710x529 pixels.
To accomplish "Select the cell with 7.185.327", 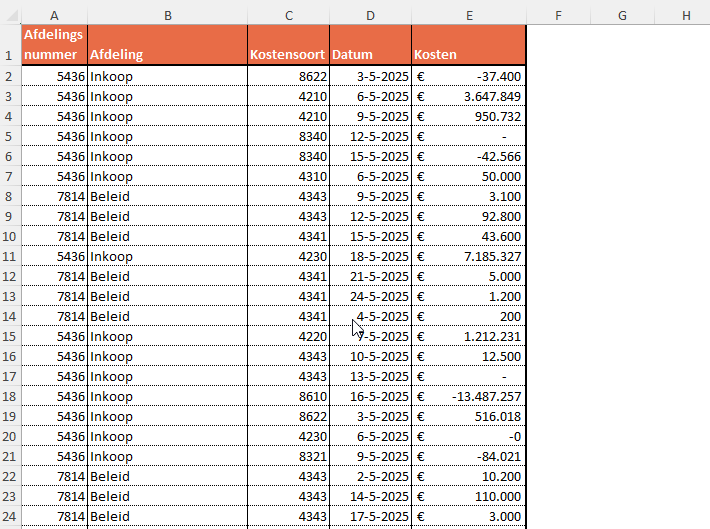I will (468, 256).
